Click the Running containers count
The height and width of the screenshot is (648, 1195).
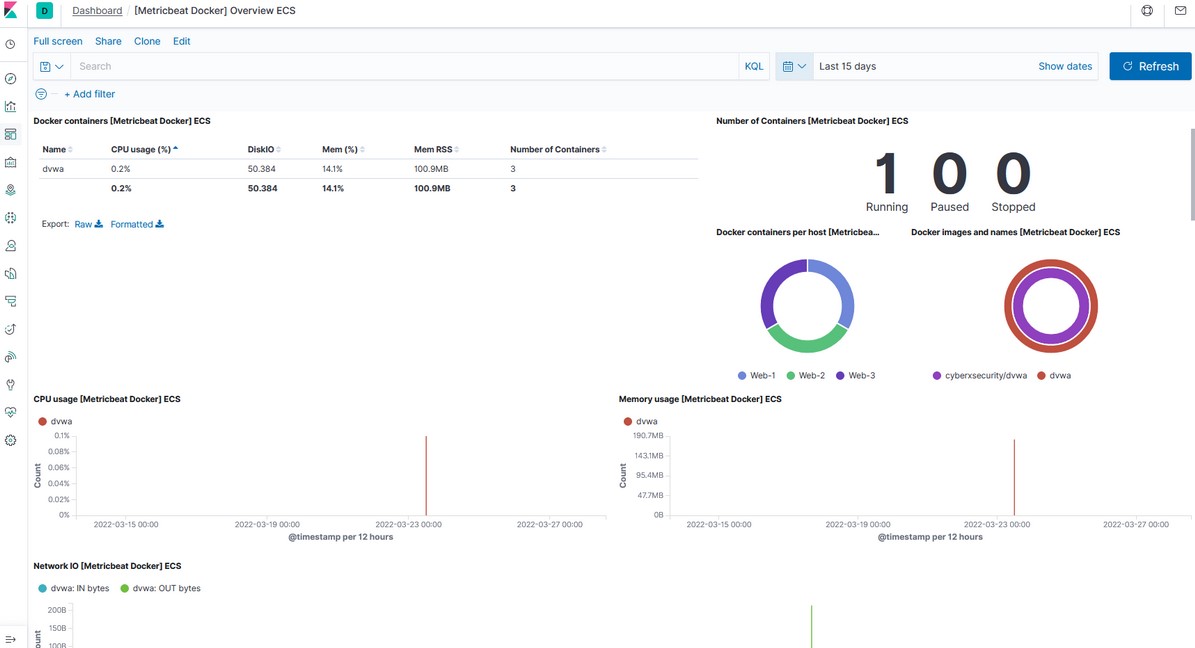(x=886, y=174)
